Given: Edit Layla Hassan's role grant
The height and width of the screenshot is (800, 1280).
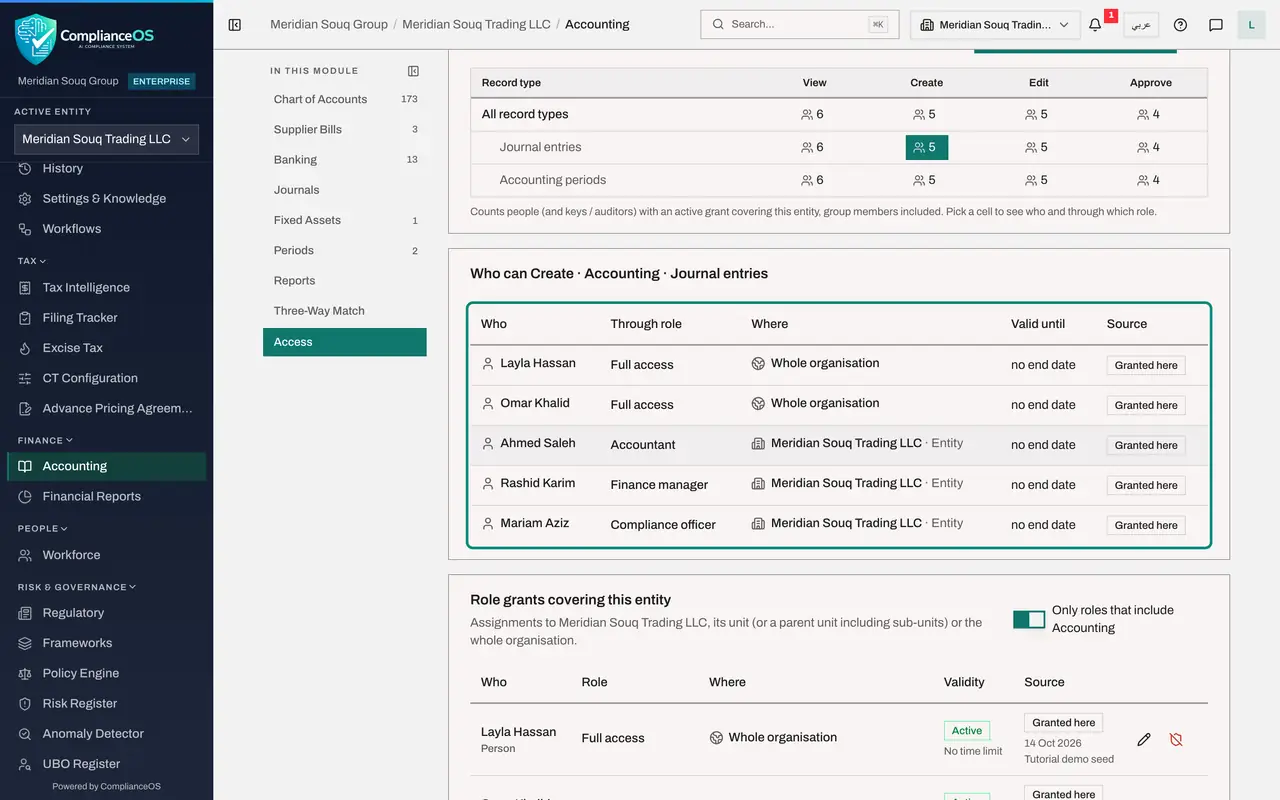Looking at the screenshot, I should coord(1144,739).
